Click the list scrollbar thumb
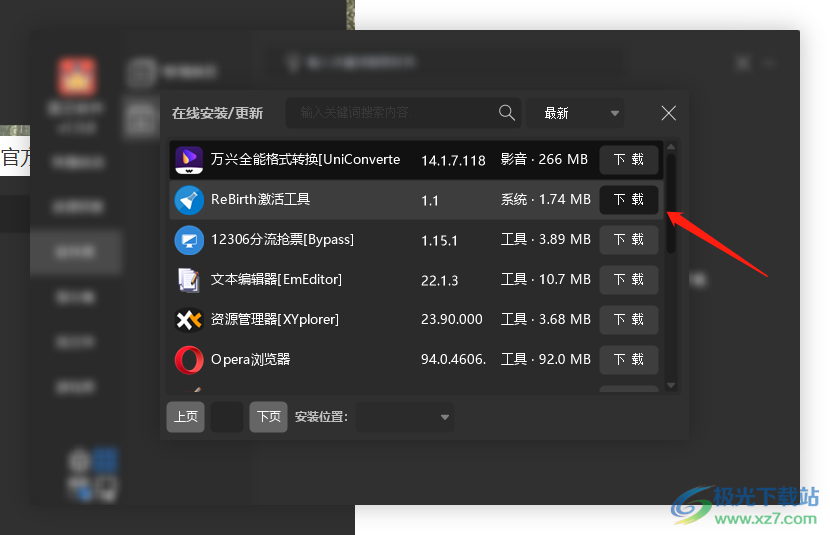Viewport: 830px width, 535px height. coord(671,204)
